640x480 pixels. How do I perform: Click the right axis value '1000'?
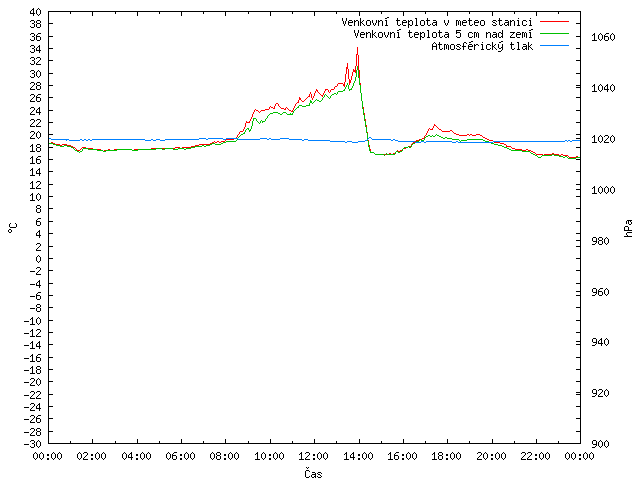pos(603,190)
